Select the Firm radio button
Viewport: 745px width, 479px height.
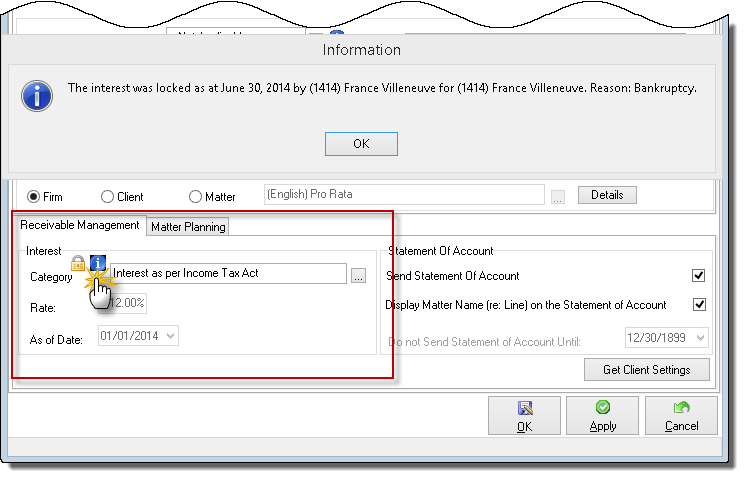point(33,197)
